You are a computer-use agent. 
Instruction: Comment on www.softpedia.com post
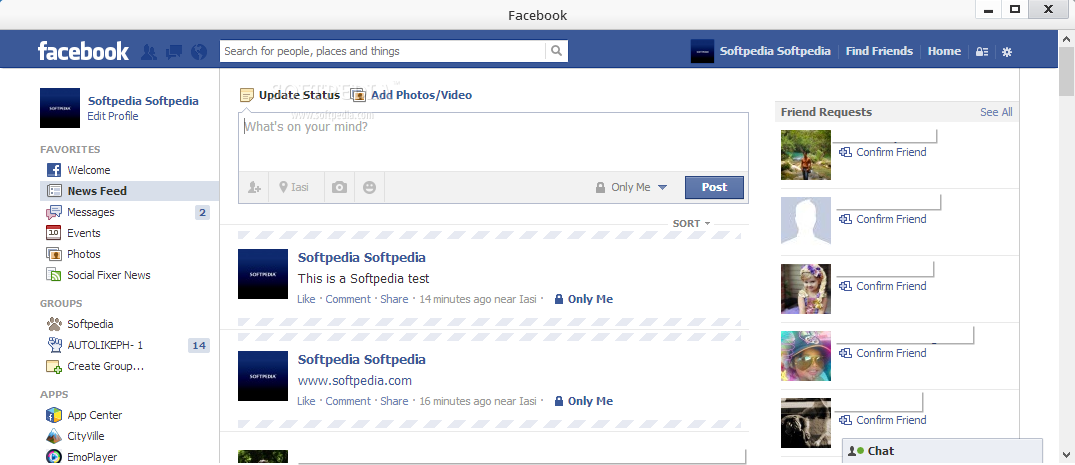(x=348, y=401)
